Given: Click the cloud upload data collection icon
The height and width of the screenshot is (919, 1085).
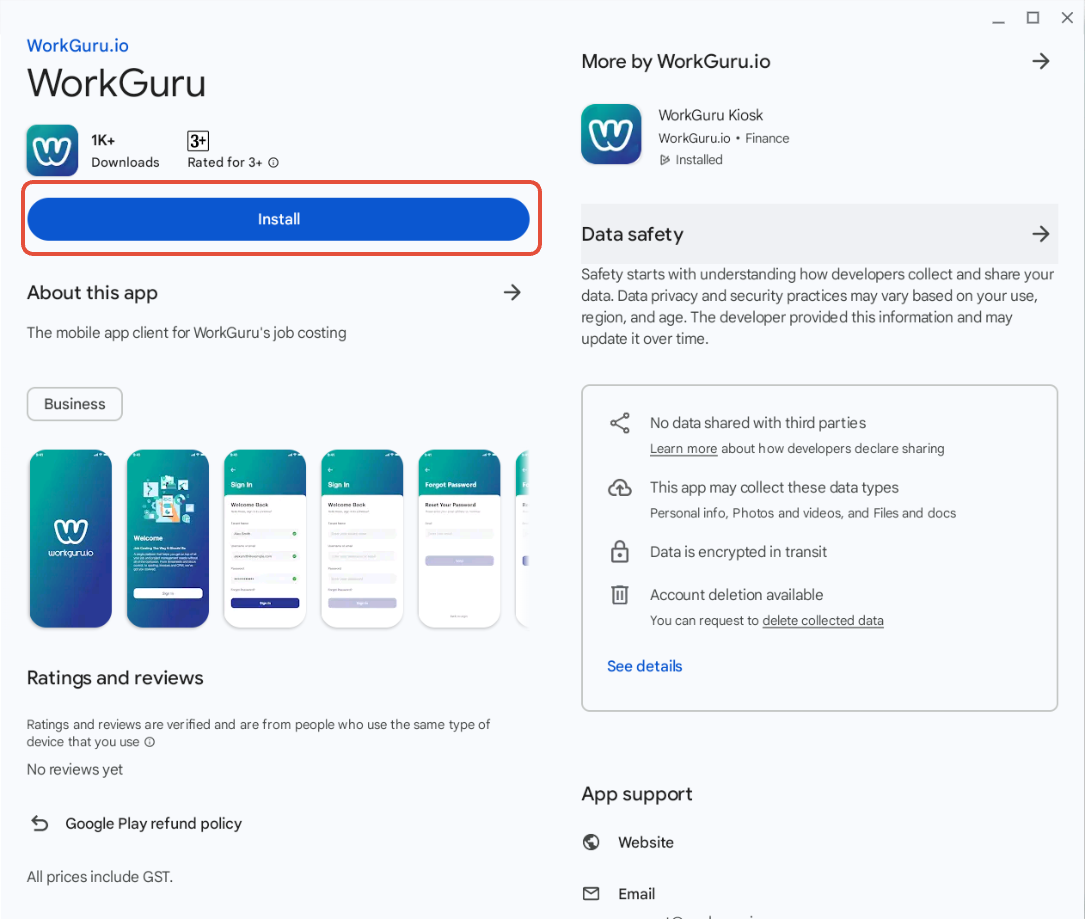Looking at the screenshot, I should click(619, 488).
